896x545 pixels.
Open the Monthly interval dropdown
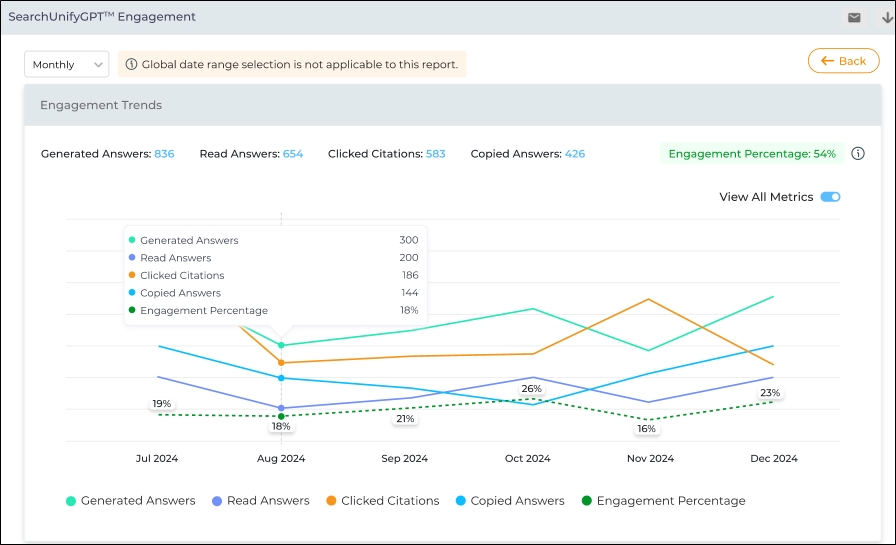point(66,65)
